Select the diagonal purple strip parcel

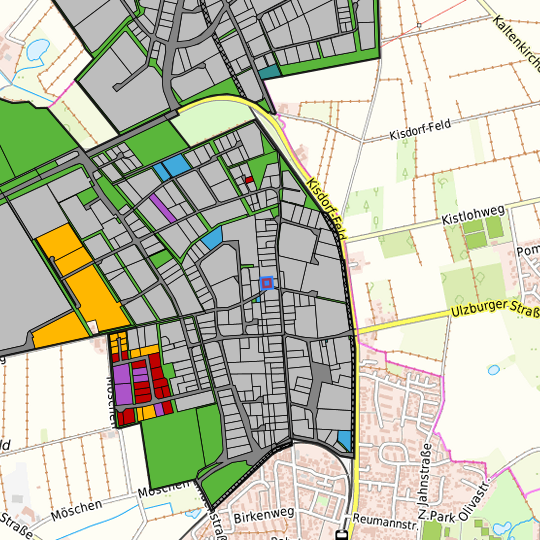163,208
